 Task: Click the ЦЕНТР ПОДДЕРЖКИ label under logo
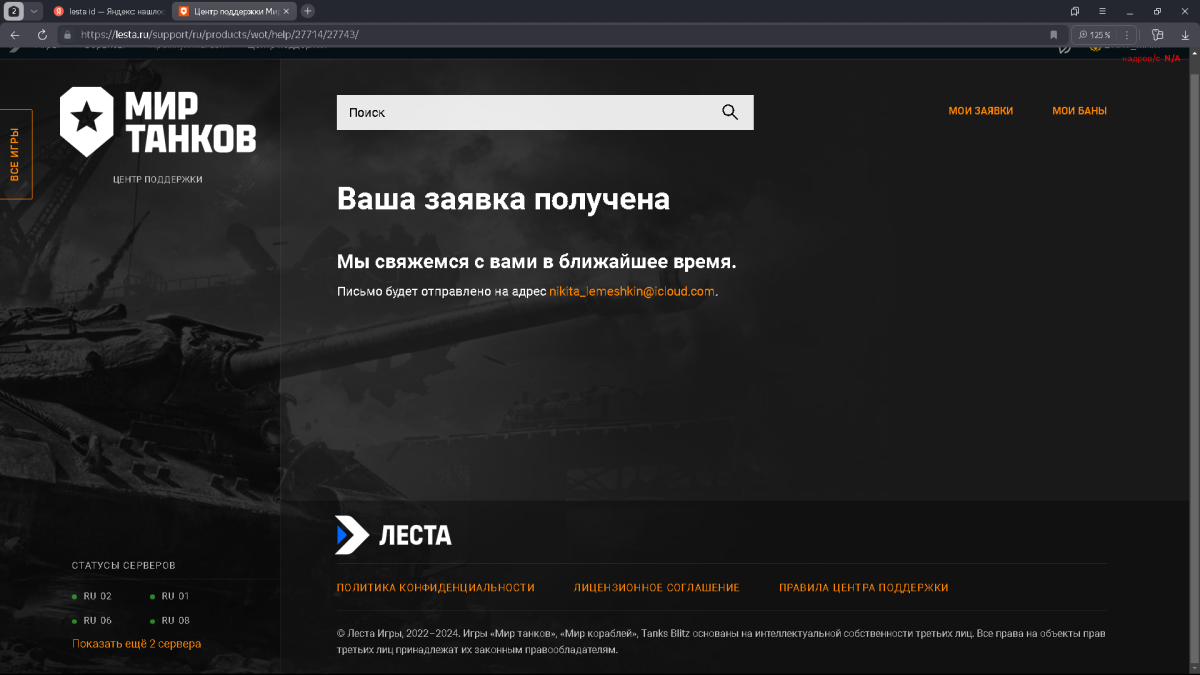pyautogui.click(x=158, y=180)
